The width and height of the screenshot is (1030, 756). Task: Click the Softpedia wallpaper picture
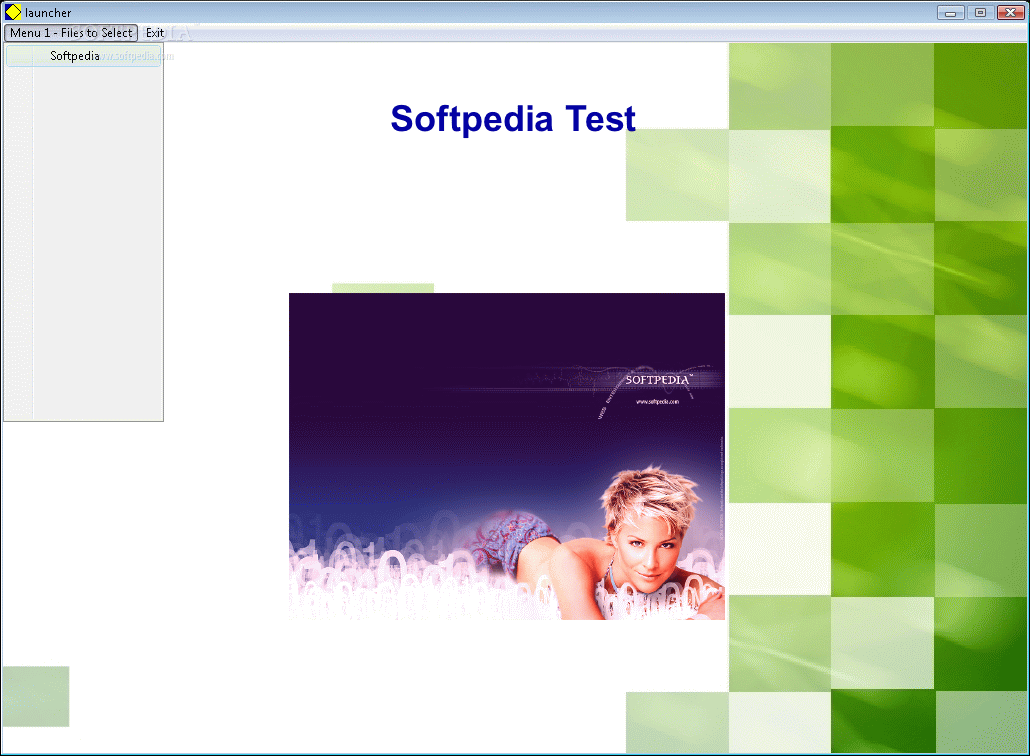click(506, 456)
